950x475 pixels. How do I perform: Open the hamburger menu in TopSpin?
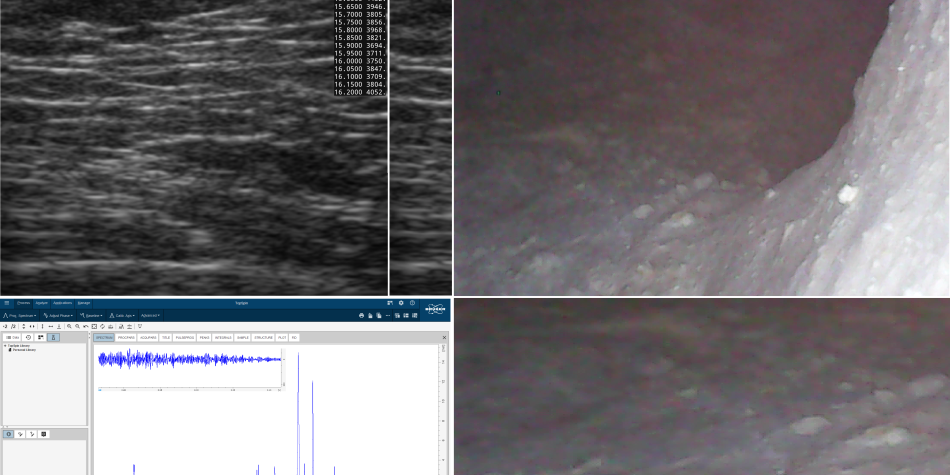point(6,302)
